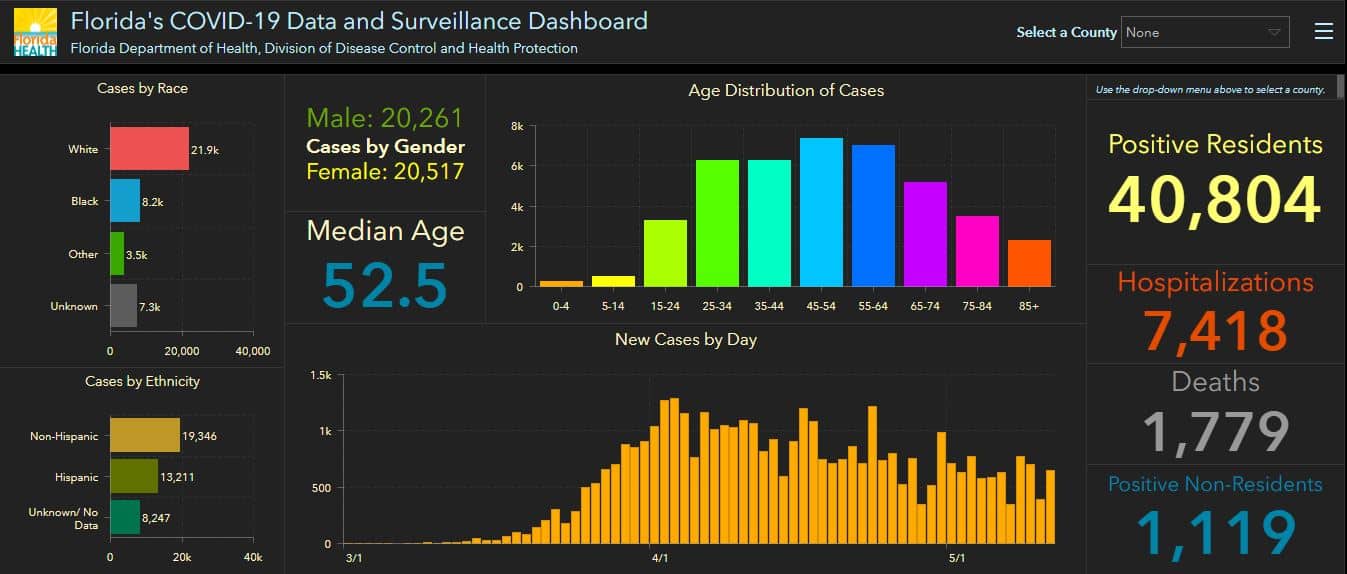Click the 65-74 age group bar

[x=925, y=234]
